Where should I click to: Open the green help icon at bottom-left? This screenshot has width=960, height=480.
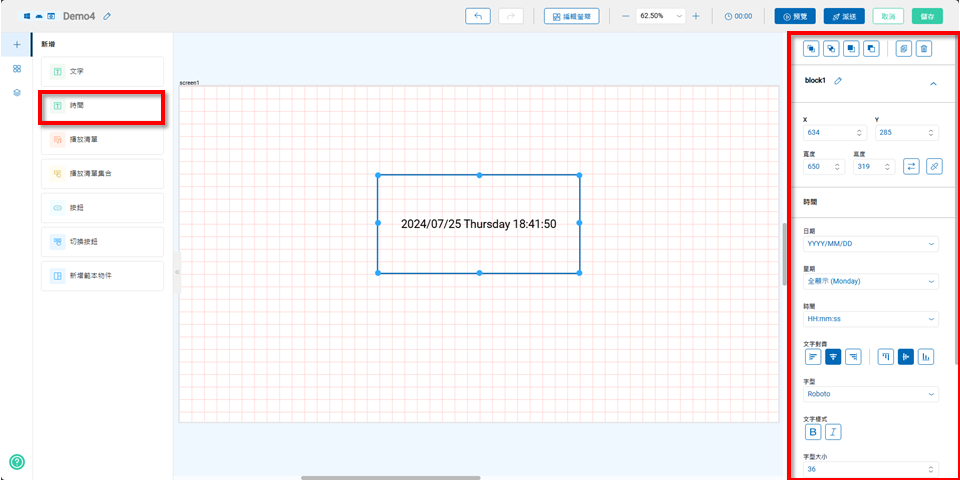click(17, 461)
